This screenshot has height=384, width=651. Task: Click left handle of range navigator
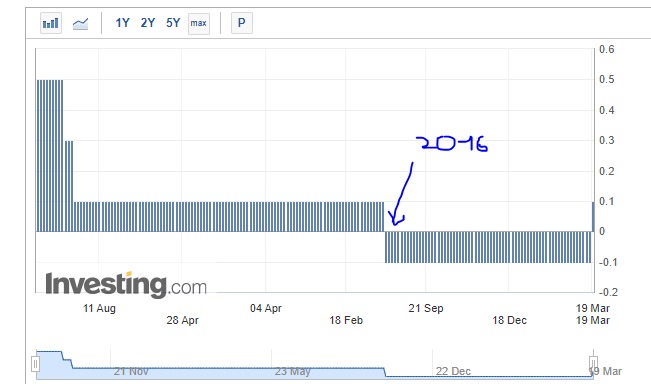tap(36, 364)
